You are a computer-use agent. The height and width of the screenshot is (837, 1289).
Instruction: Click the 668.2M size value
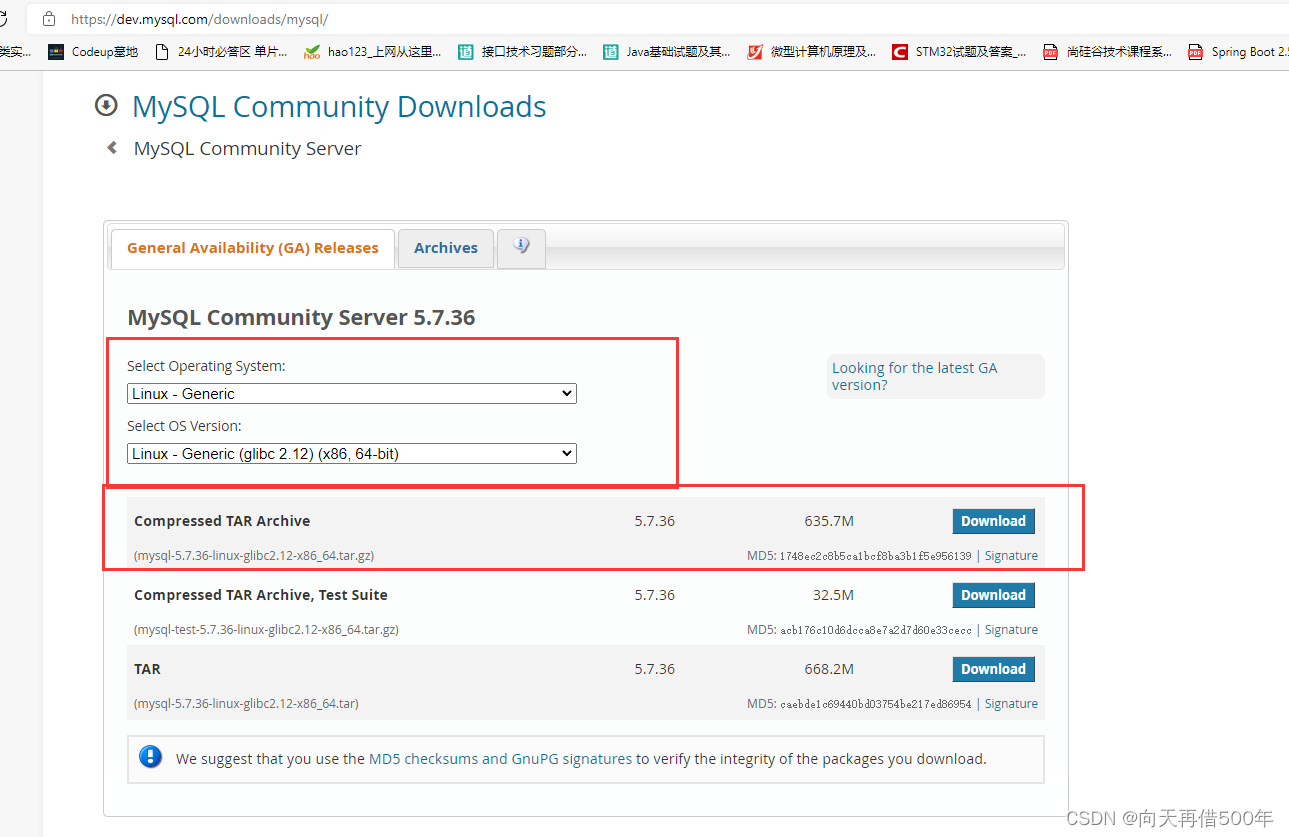[x=829, y=669]
